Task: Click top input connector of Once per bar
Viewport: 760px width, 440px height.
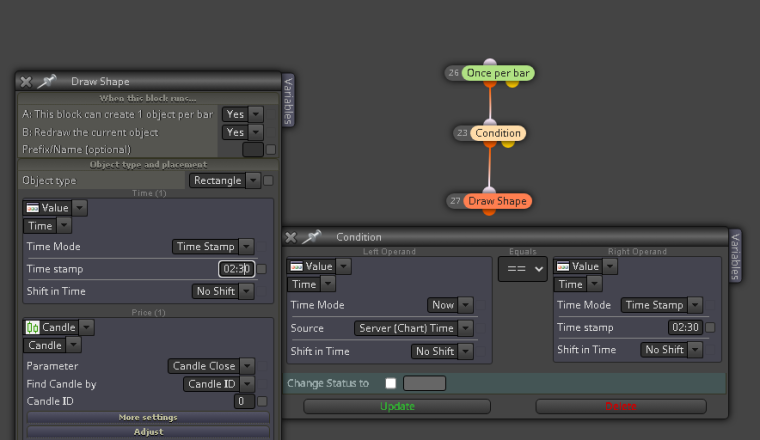Action: coord(490,62)
